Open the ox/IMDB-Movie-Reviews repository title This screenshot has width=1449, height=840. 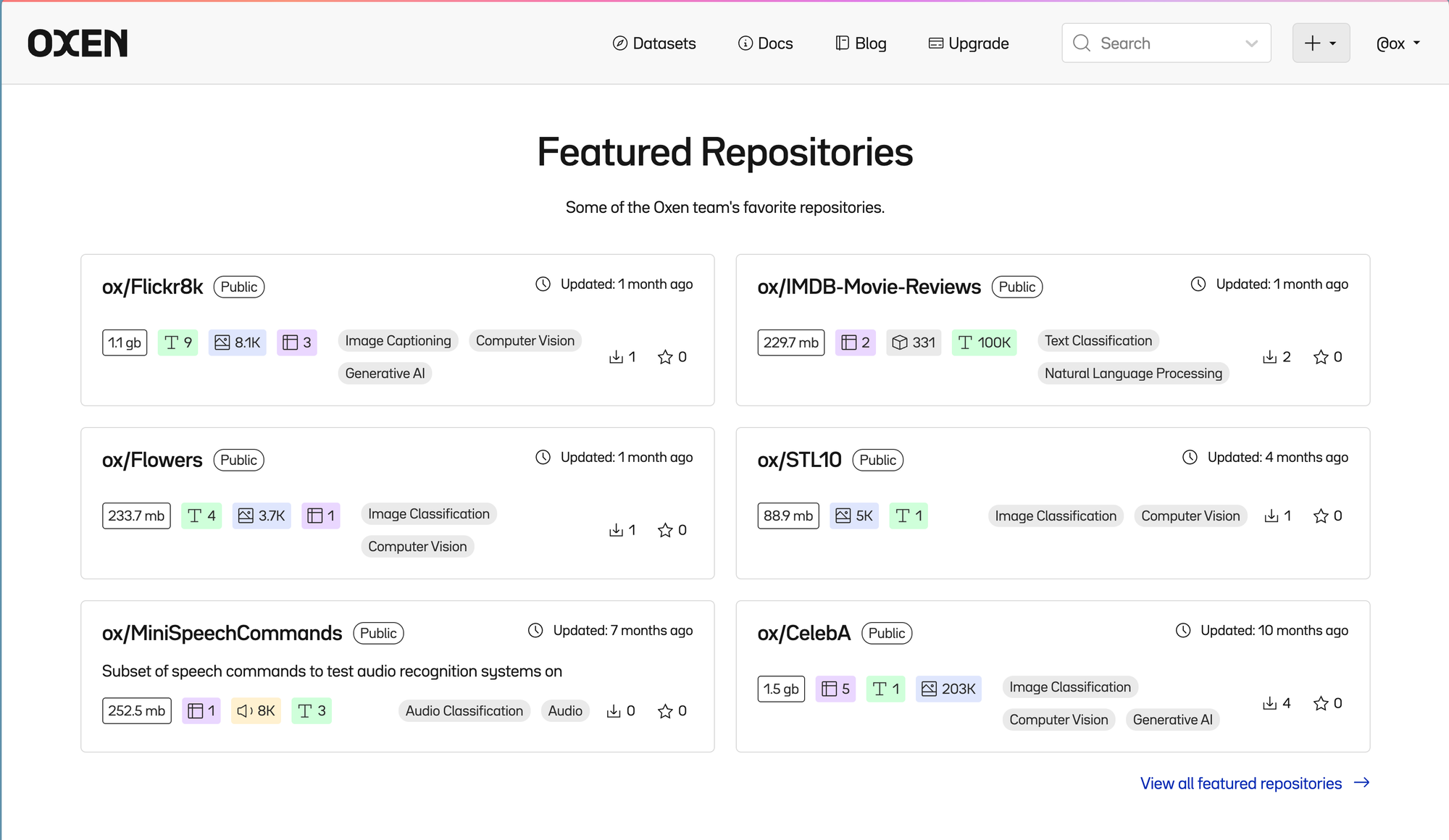[869, 287]
